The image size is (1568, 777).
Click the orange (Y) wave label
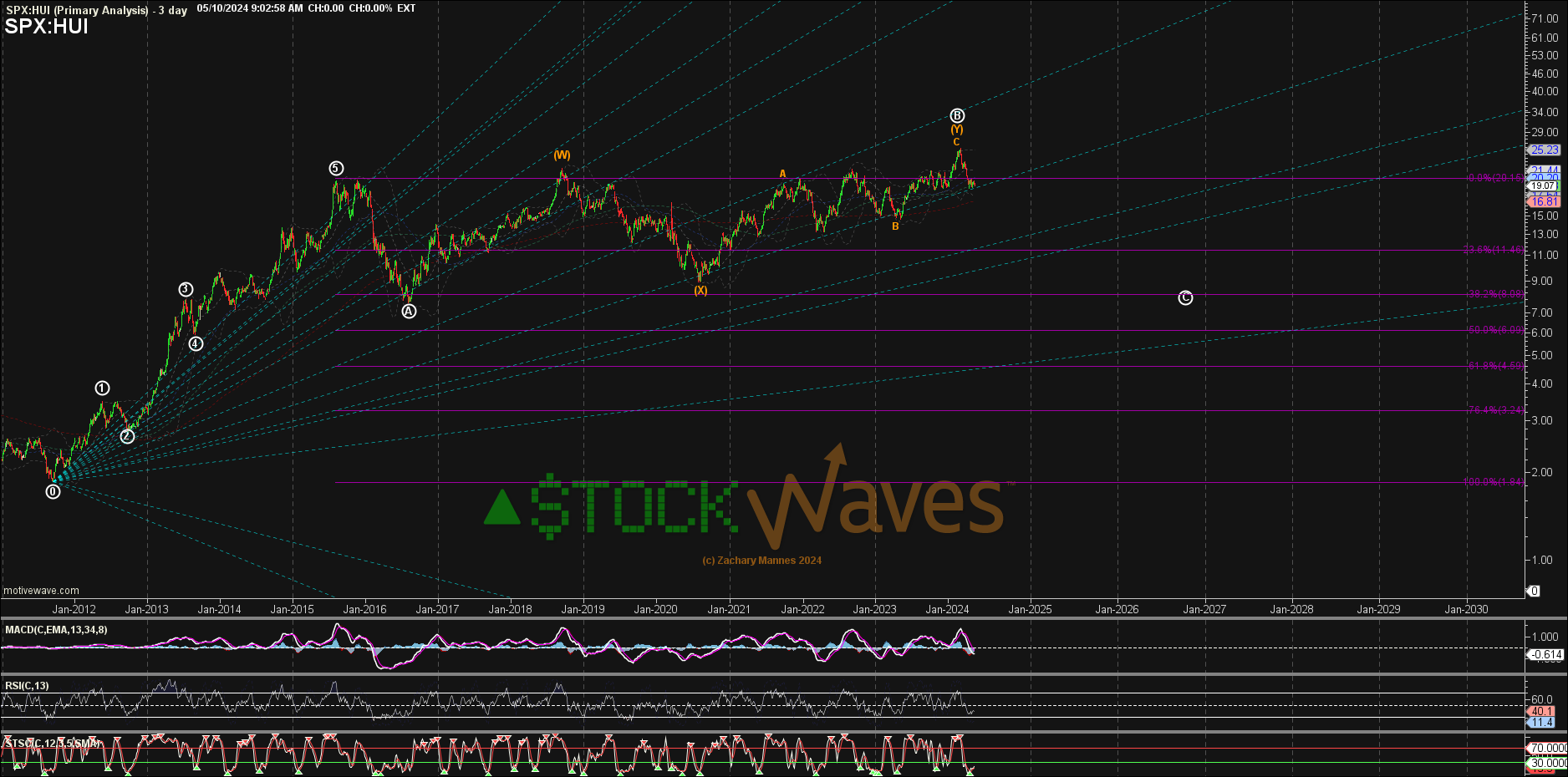[x=957, y=129]
